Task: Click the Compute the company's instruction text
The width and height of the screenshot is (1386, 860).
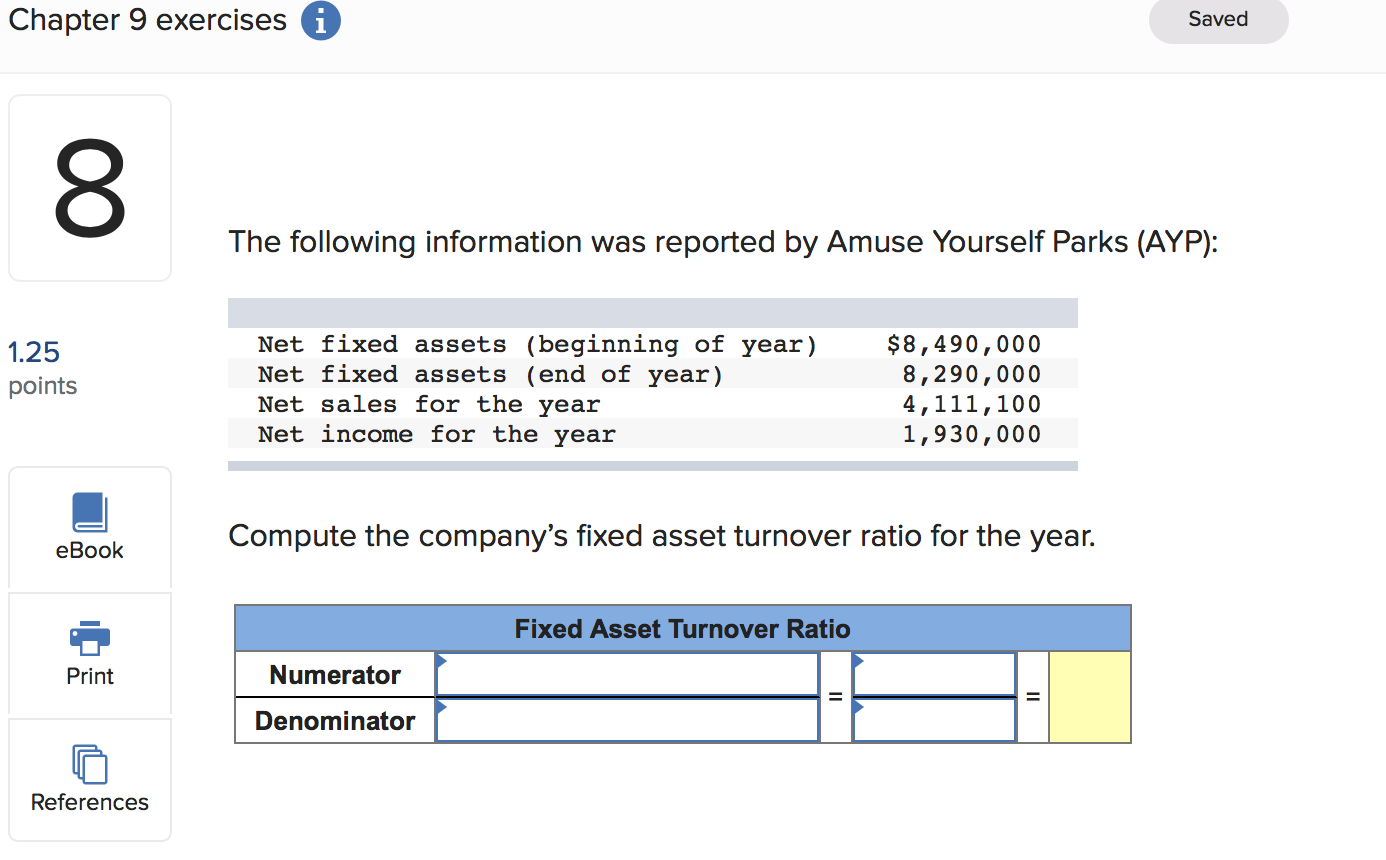Action: 662,537
